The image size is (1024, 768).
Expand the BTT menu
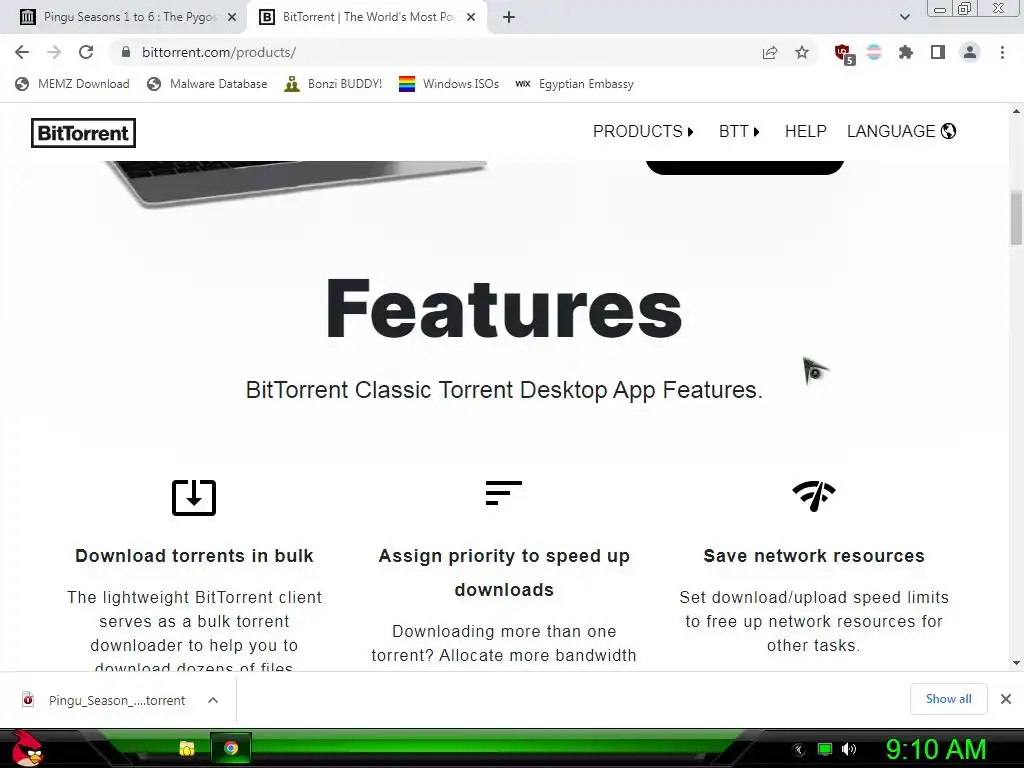pyautogui.click(x=739, y=131)
